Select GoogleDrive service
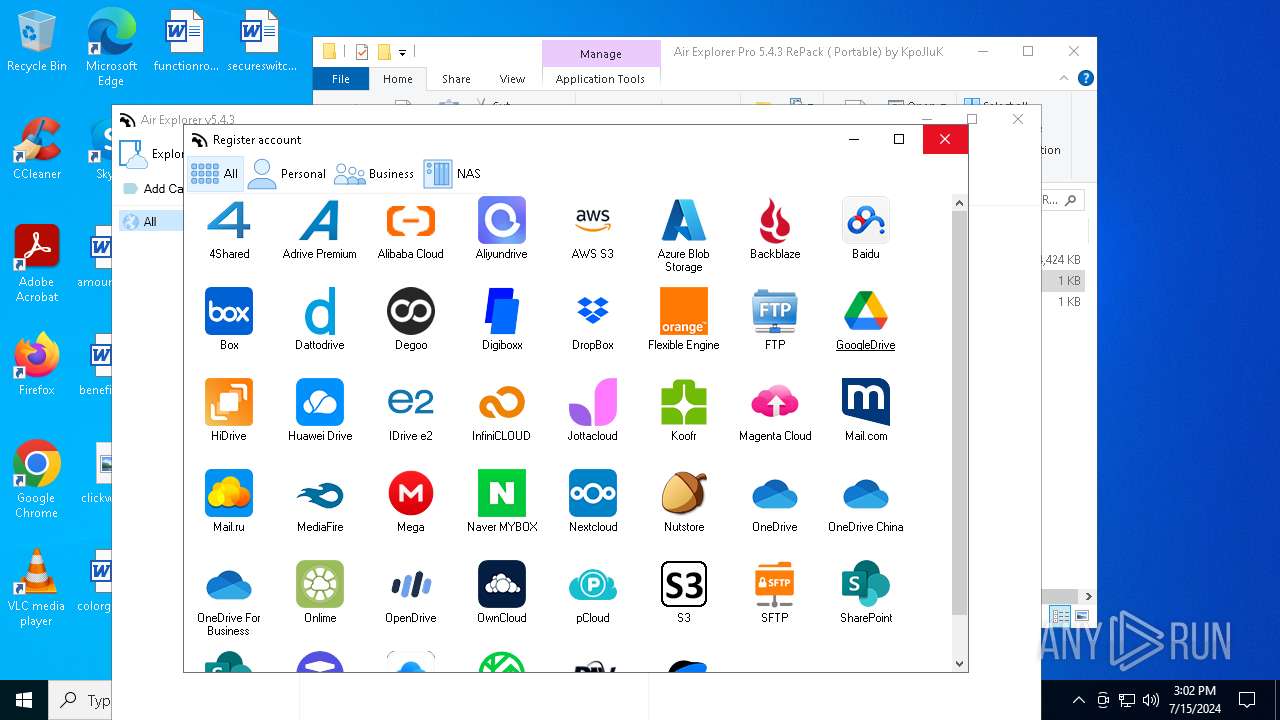The image size is (1280, 720). (866, 320)
